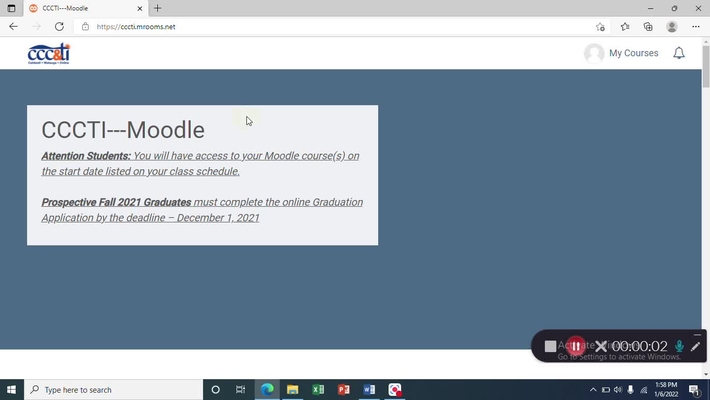
Task: Pause the screen recording
Action: [x=576, y=347]
